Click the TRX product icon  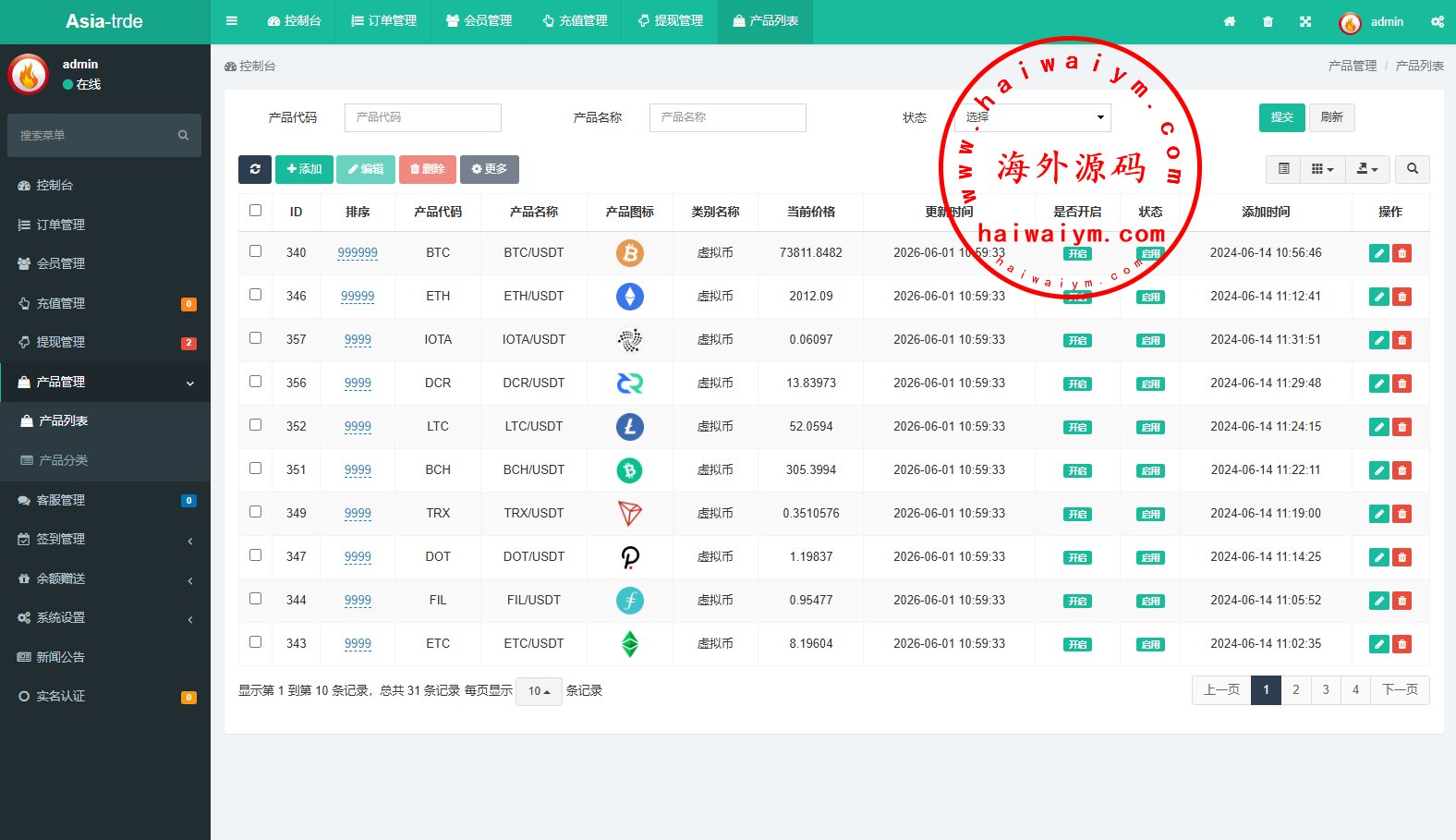coord(630,514)
